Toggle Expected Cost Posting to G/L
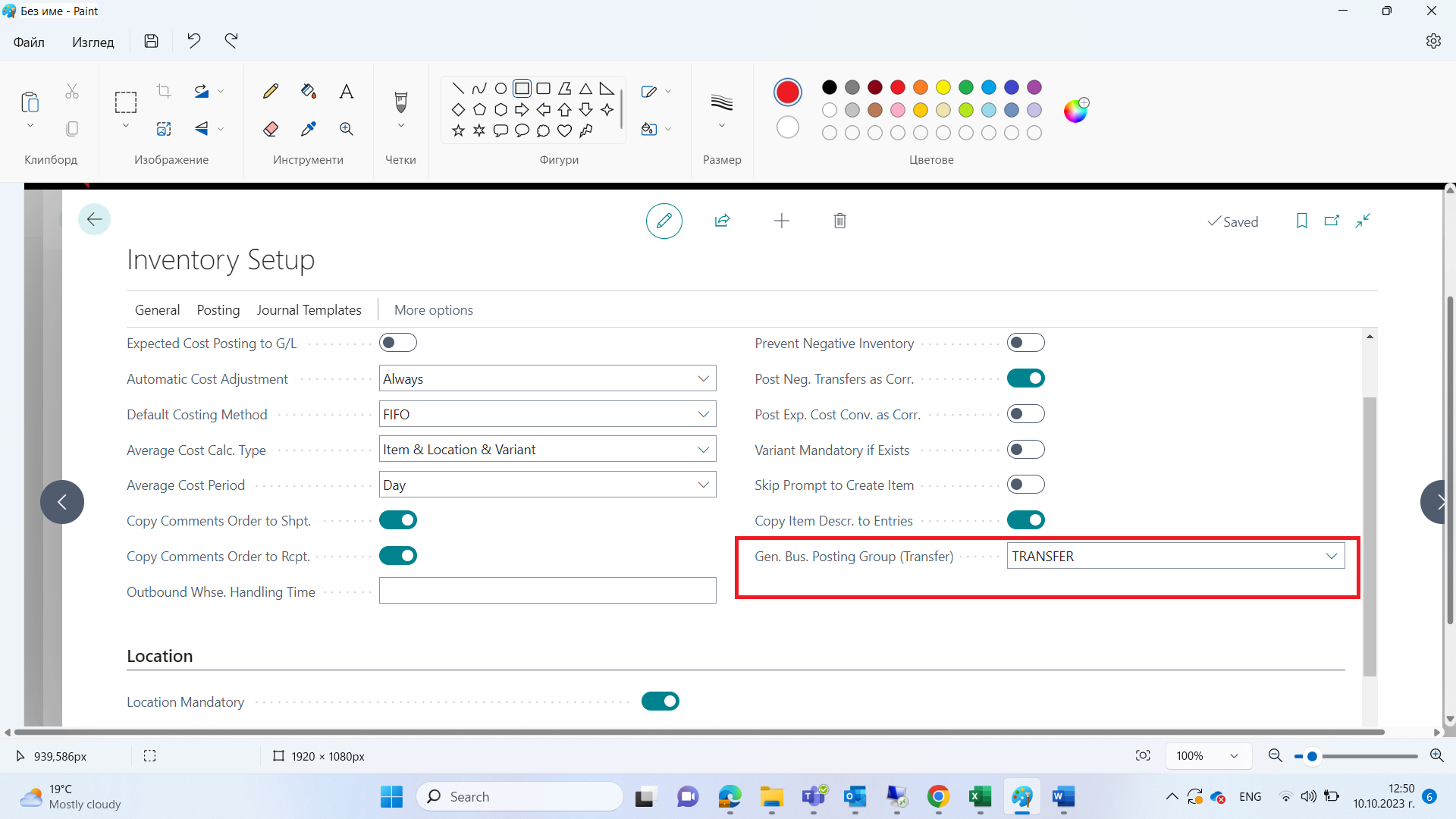 point(397,343)
